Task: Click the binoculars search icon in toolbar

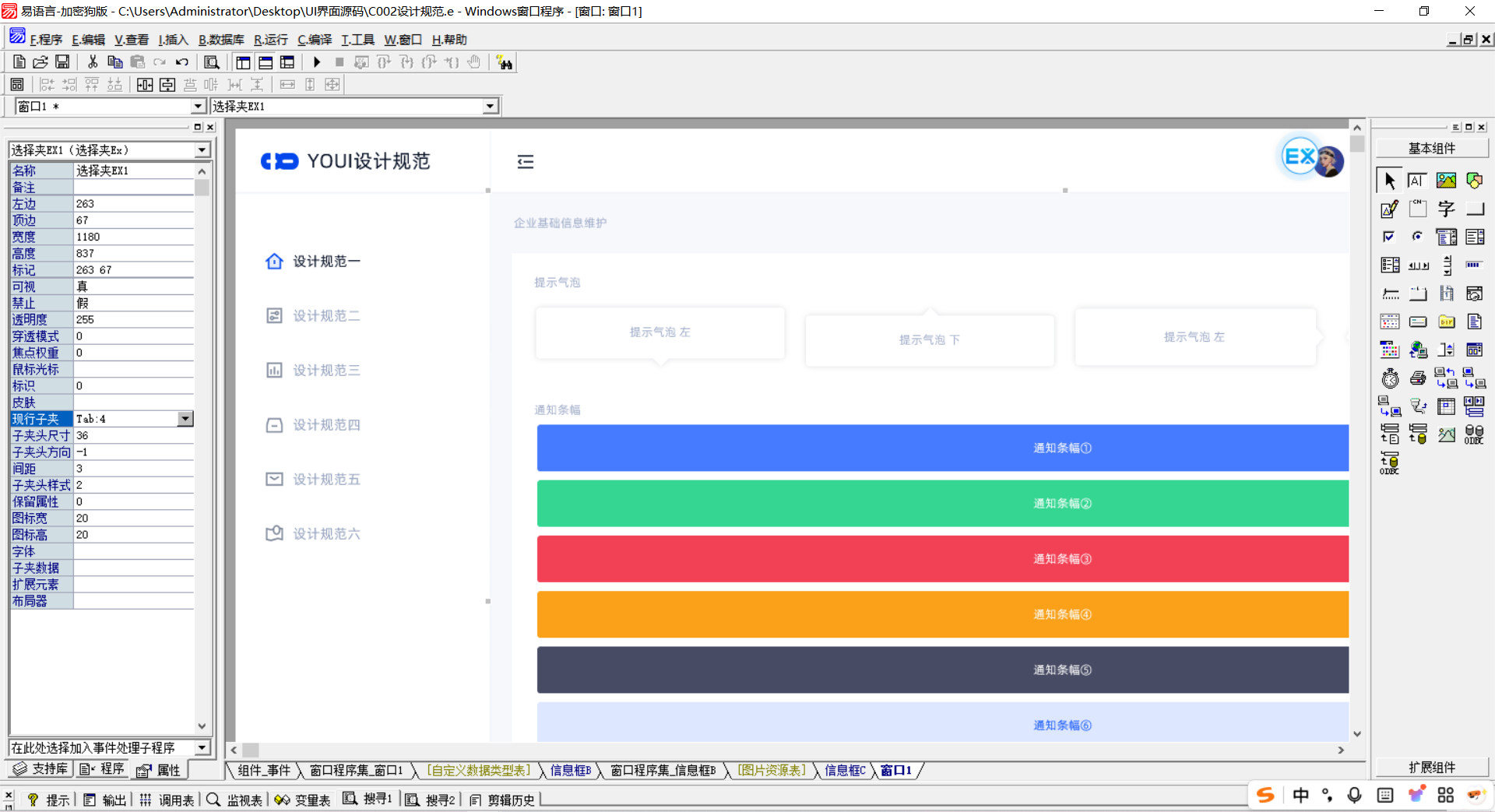Action: (x=505, y=63)
